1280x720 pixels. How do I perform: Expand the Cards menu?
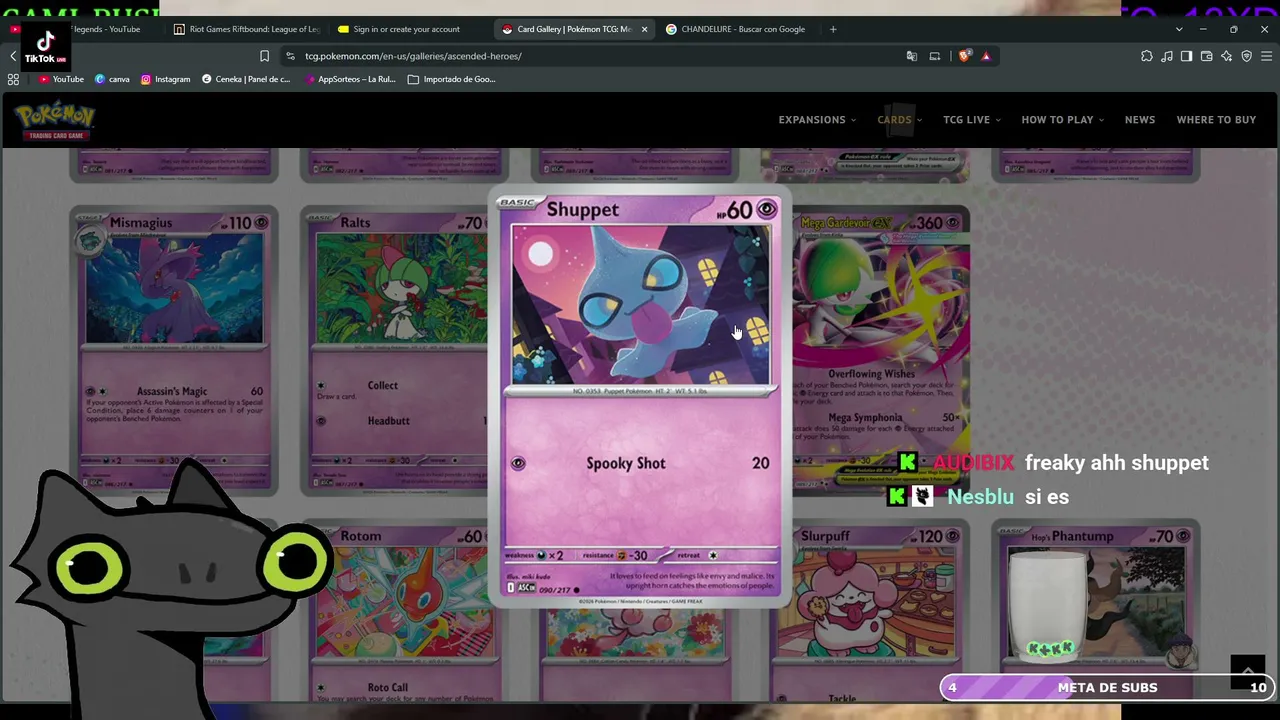click(x=899, y=120)
